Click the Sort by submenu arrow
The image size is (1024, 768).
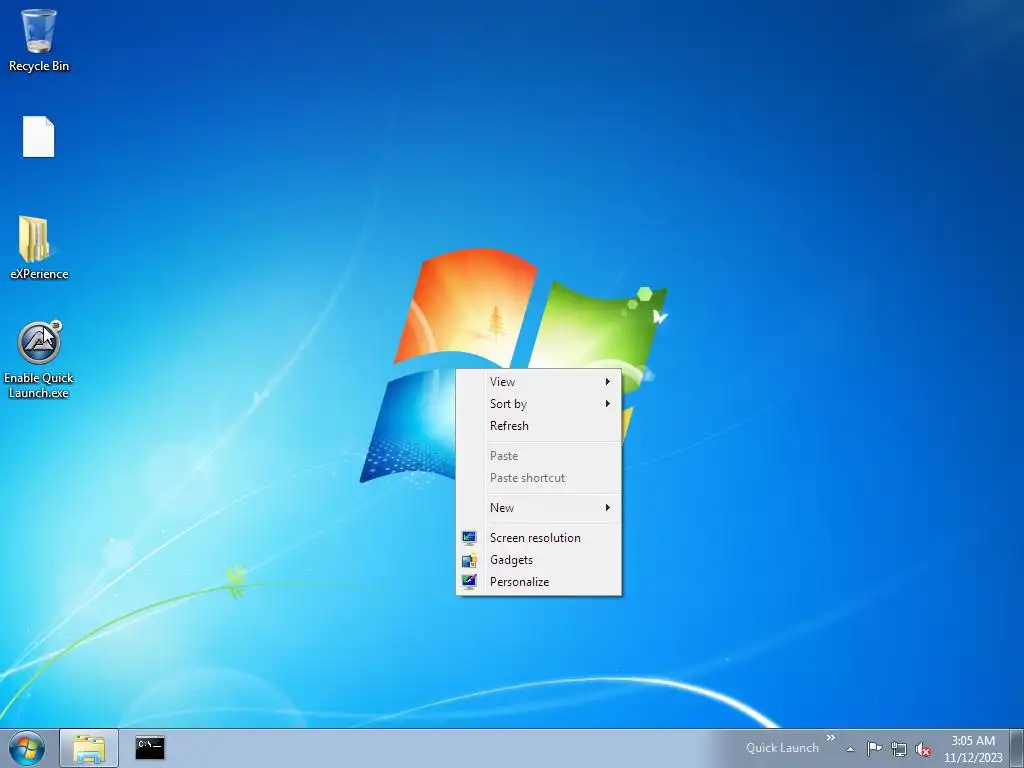(607, 404)
